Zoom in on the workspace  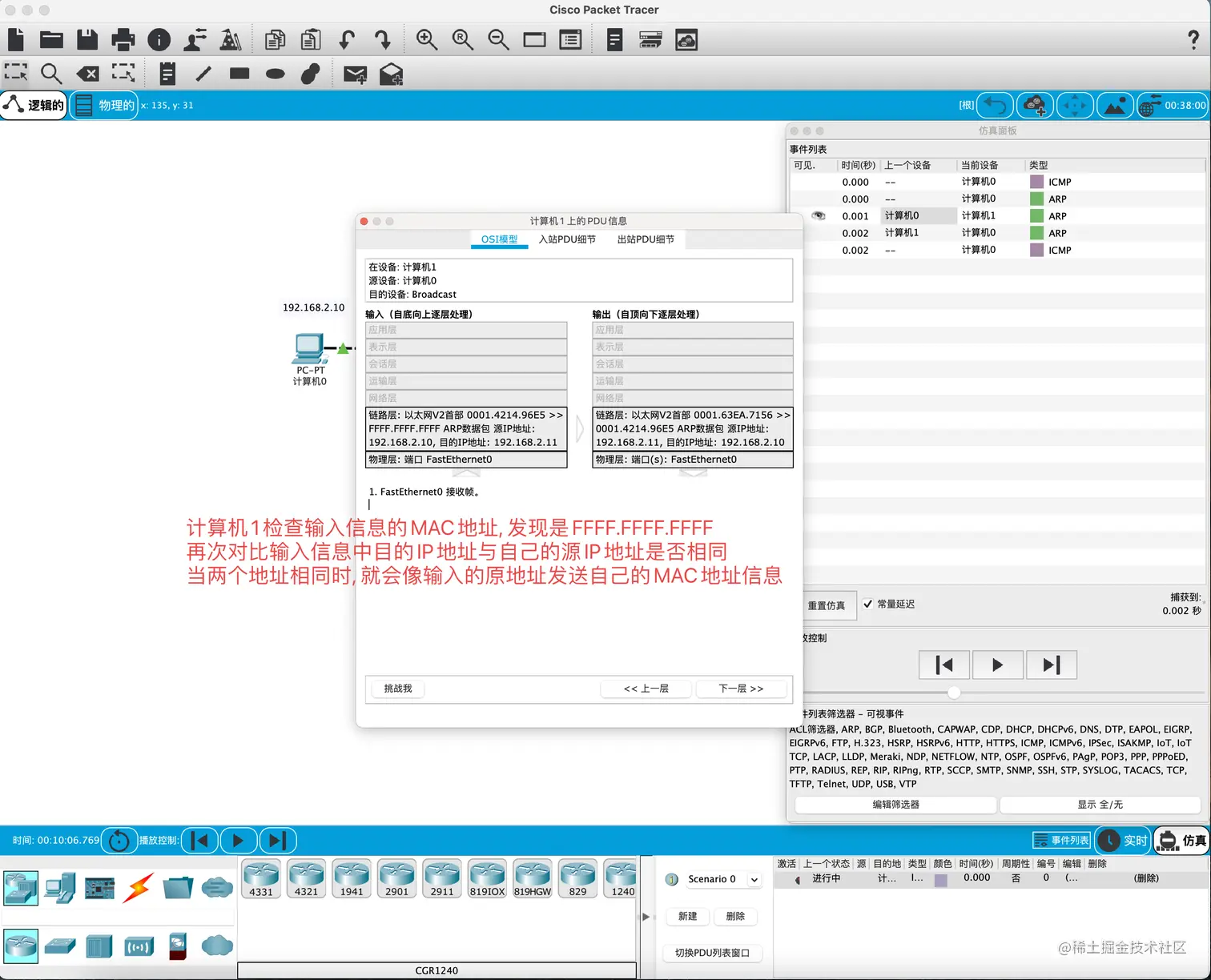pos(426,39)
